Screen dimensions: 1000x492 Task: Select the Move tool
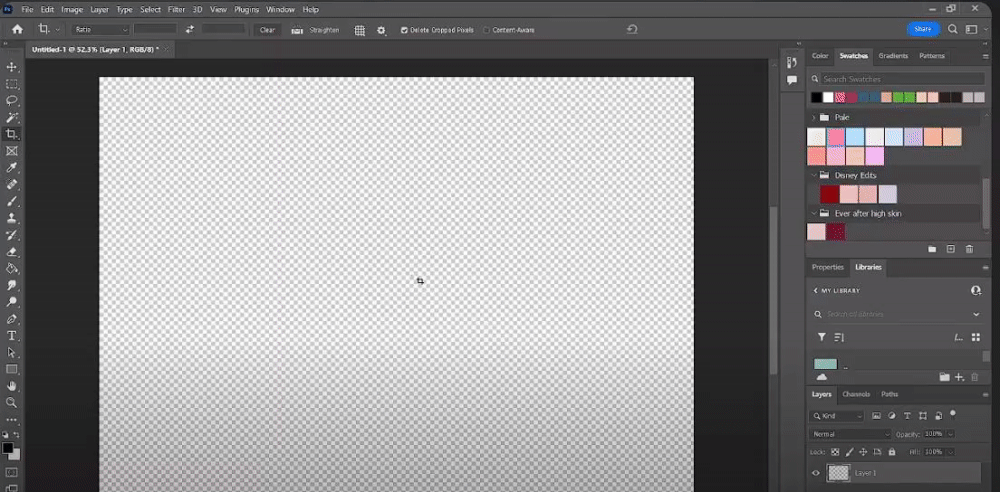click(11, 67)
